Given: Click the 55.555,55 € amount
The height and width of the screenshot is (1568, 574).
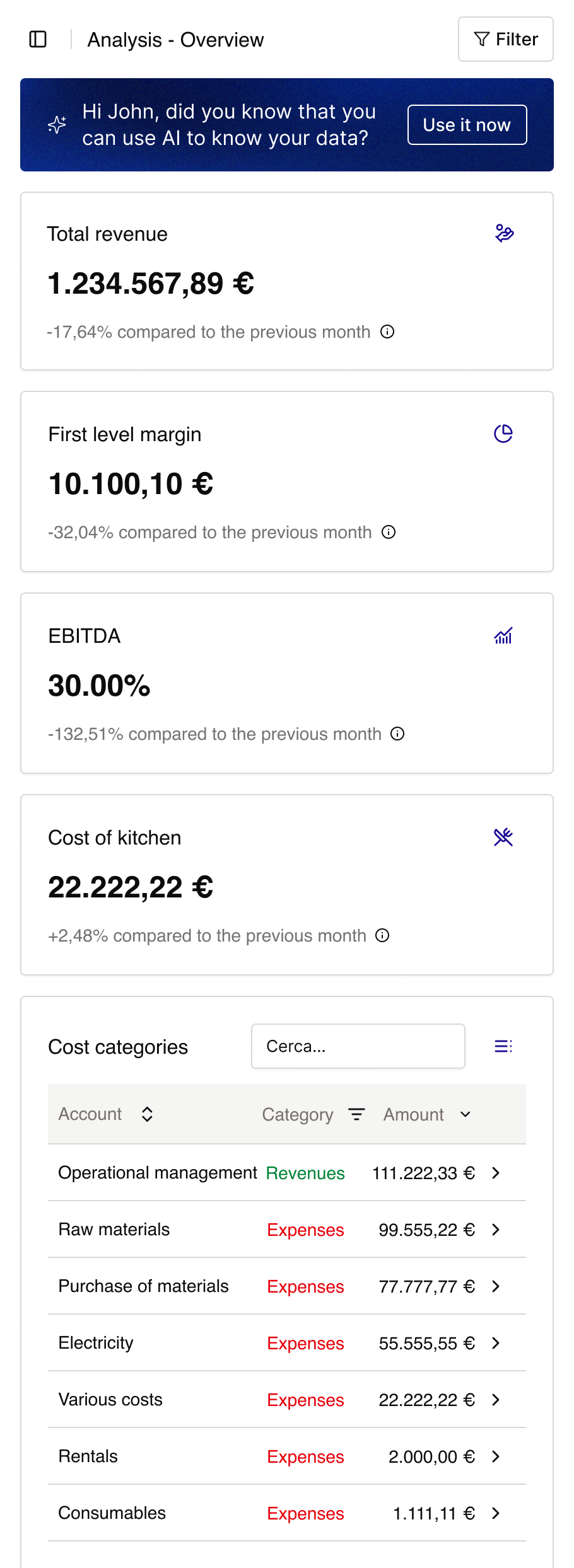Looking at the screenshot, I should click(427, 1343).
